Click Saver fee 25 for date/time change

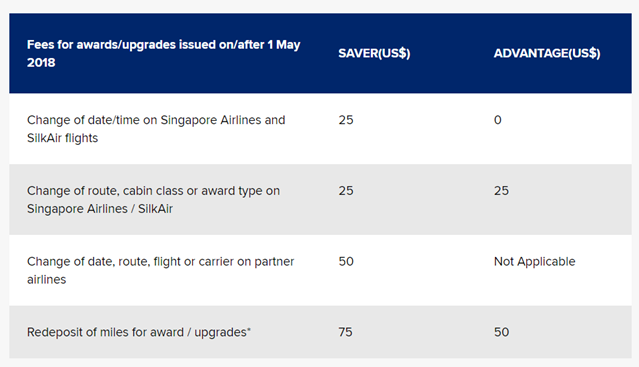(x=346, y=120)
